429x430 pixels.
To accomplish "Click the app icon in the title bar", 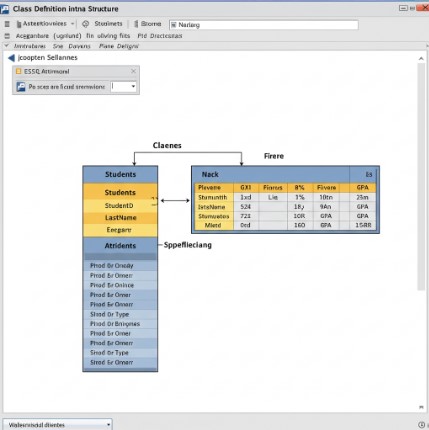I will (x=4, y=9).
